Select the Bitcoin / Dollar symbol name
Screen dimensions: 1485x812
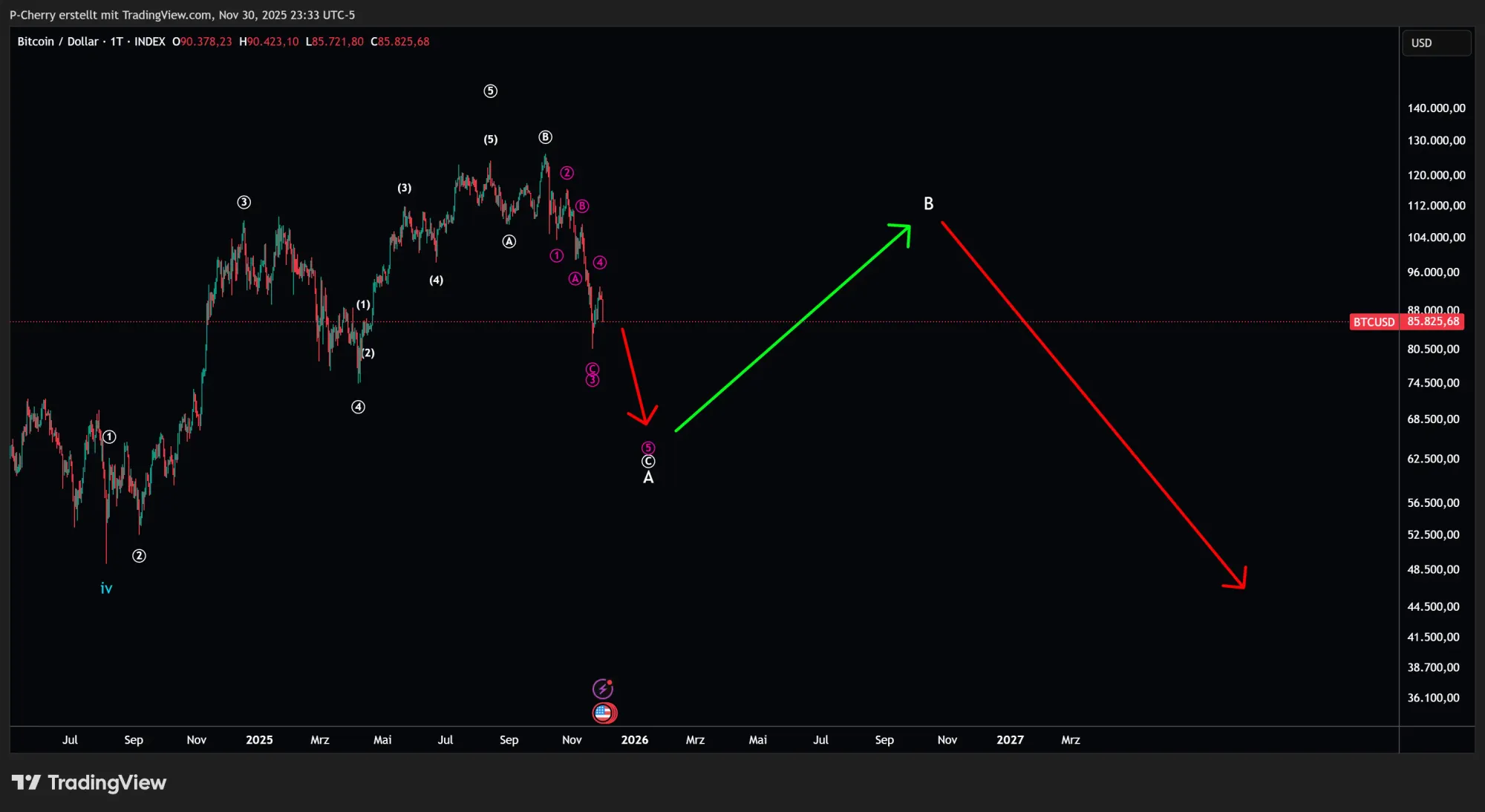(58, 42)
